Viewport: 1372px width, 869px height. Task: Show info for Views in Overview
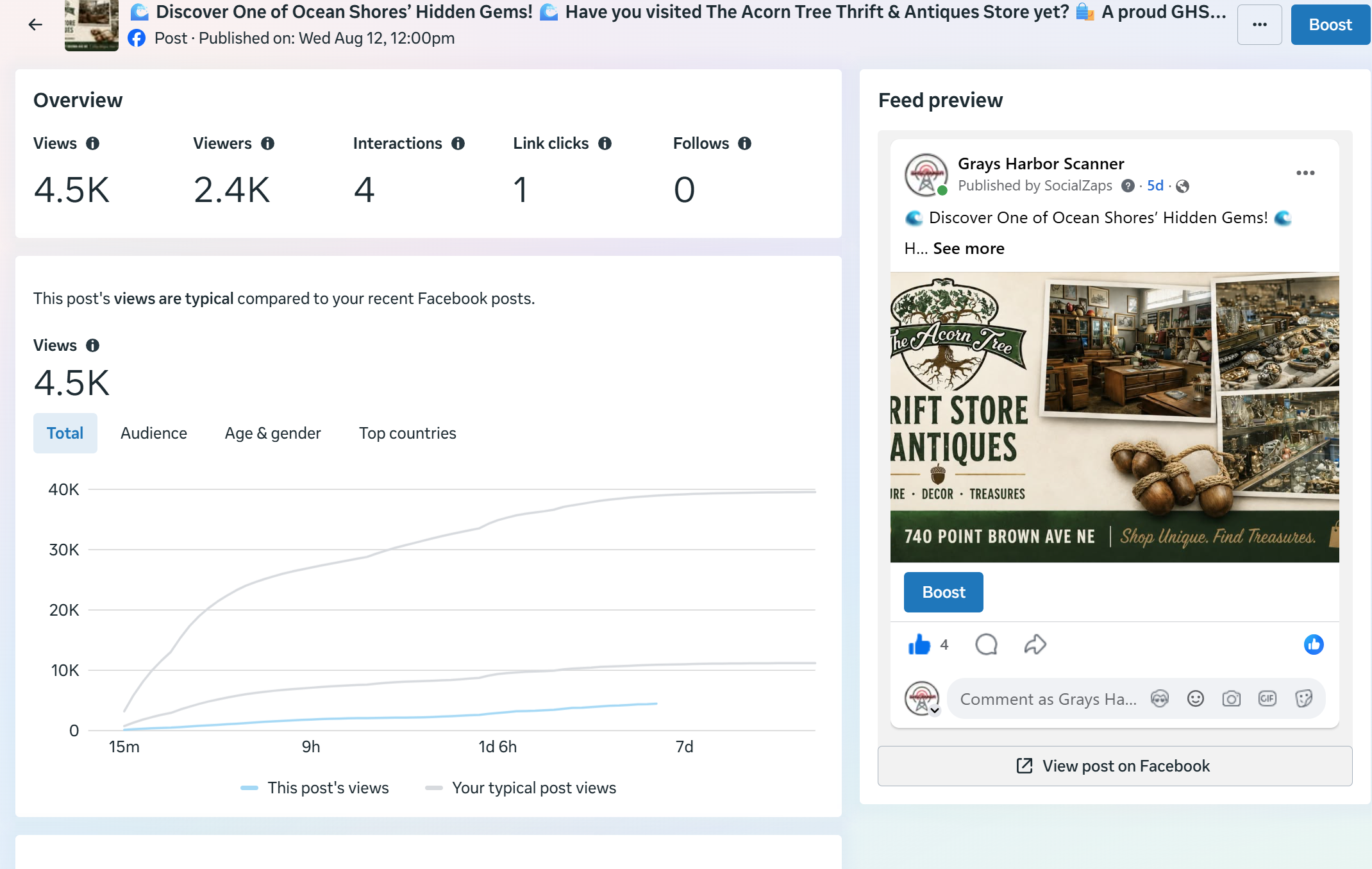pyautogui.click(x=93, y=144)
